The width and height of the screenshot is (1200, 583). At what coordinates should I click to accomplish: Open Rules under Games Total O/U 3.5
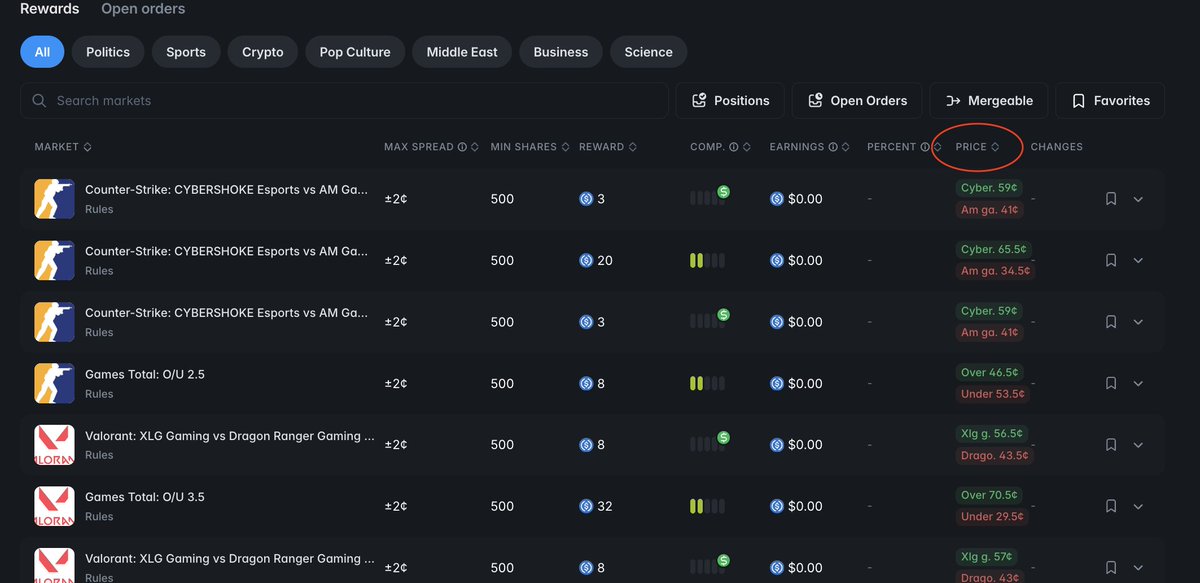click(x=99, y=517)
